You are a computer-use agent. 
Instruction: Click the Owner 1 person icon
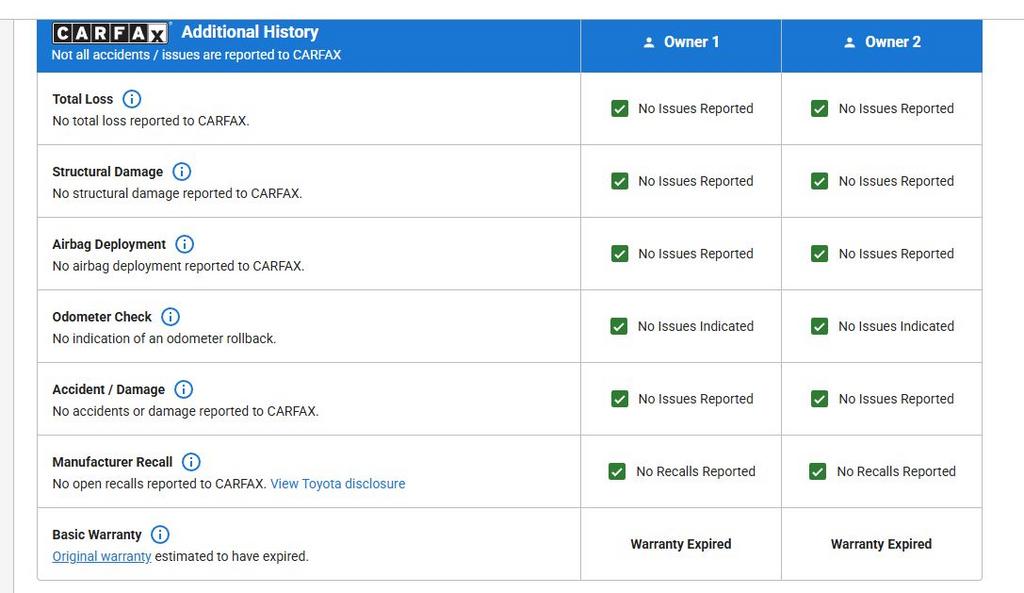648,42
